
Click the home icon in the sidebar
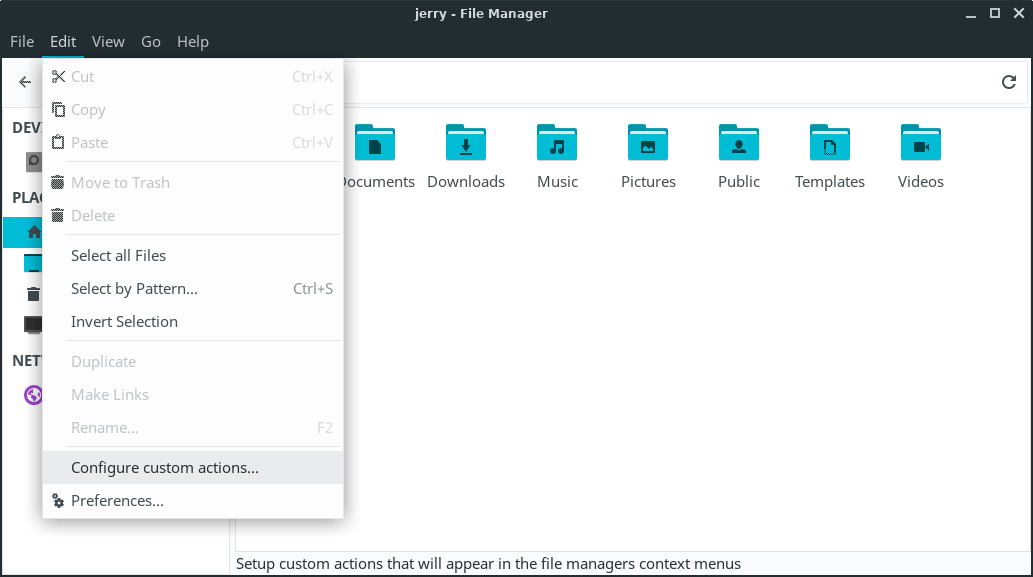(33, 232)
